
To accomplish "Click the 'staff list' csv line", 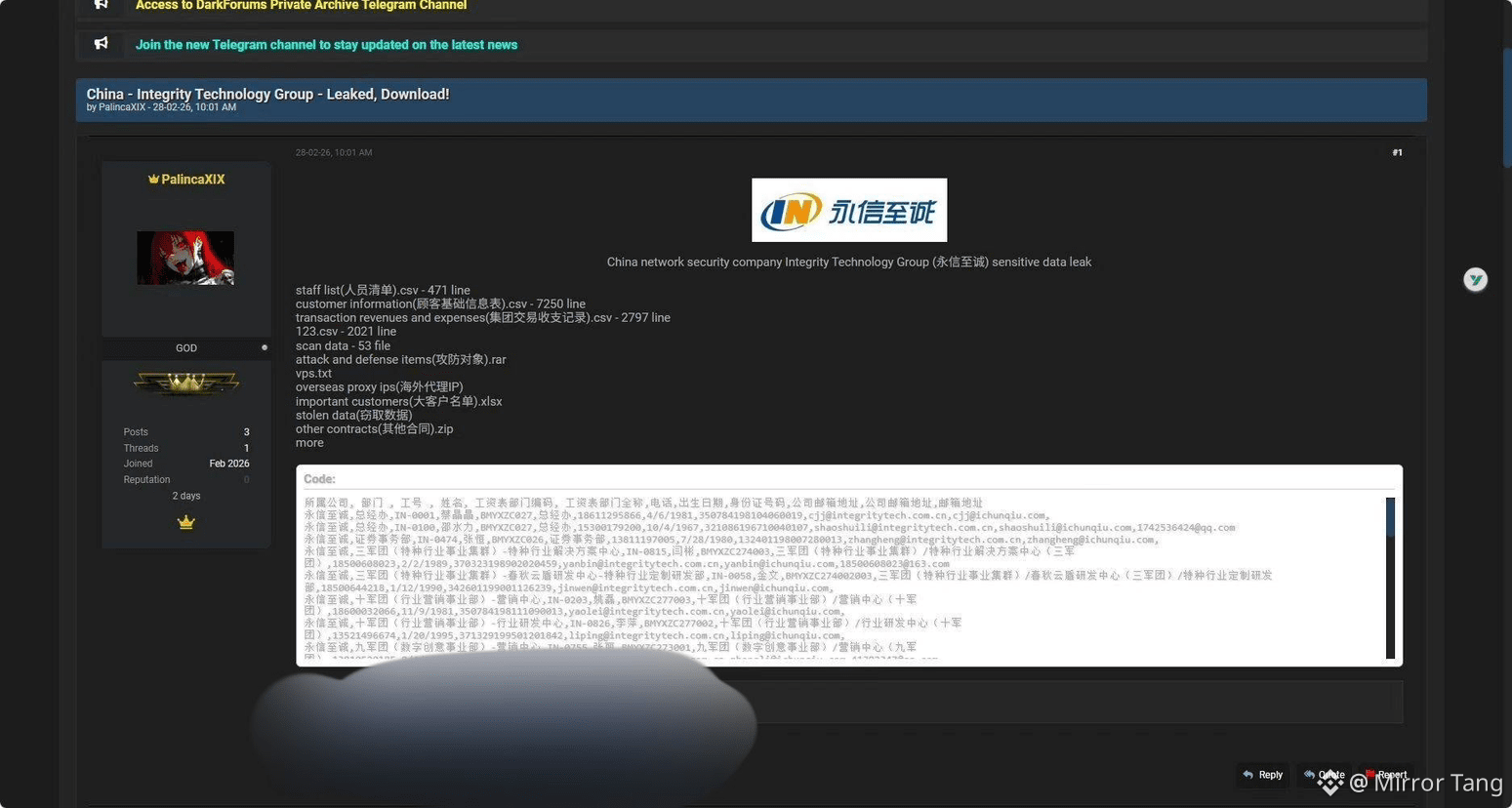I will click(x=383, y=291).
